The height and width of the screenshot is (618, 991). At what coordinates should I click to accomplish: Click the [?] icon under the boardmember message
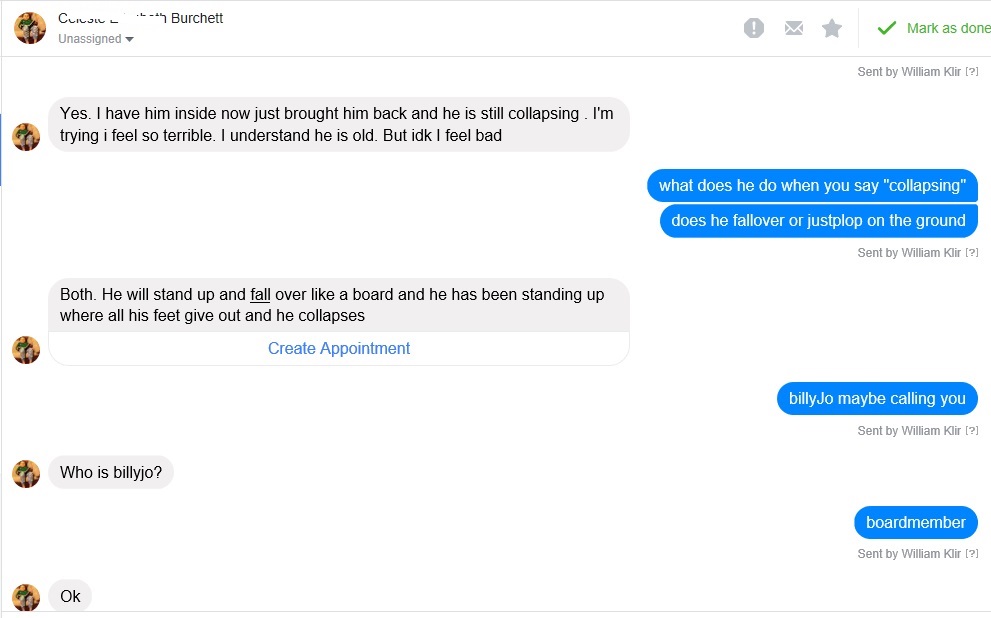point(971,554)
